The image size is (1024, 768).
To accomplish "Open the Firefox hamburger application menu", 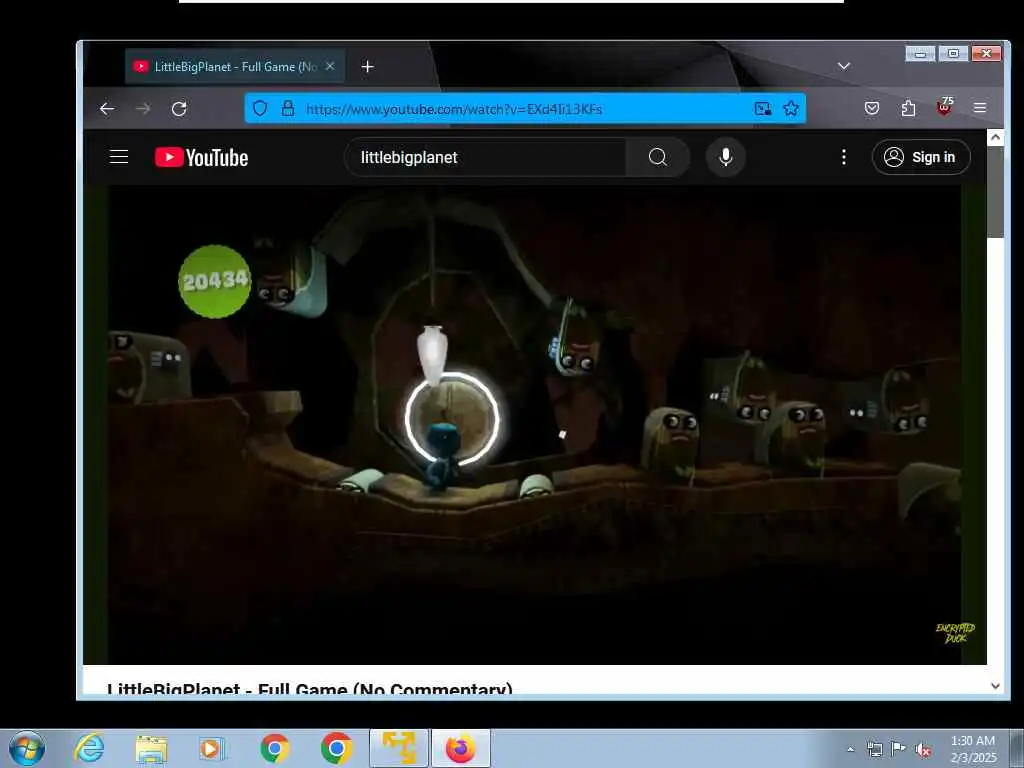I will (980, 108).
